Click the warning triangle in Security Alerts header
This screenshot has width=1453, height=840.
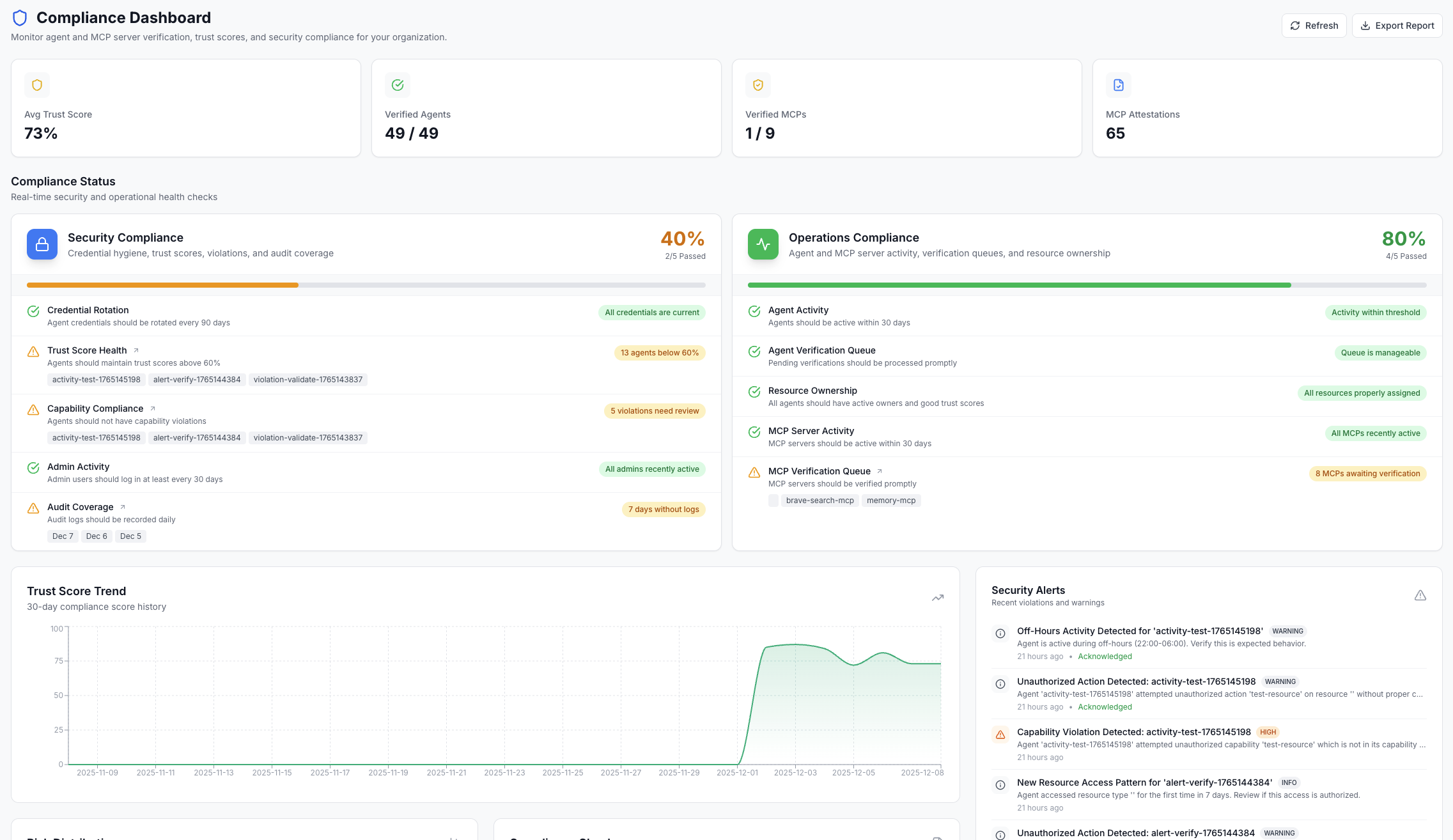pos(1420,595)
